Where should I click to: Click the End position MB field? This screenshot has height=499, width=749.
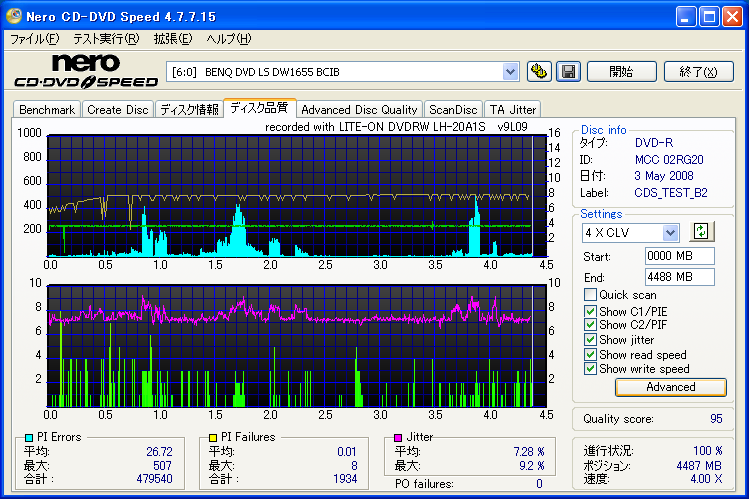pyautogui.click(x=679, y=277)
